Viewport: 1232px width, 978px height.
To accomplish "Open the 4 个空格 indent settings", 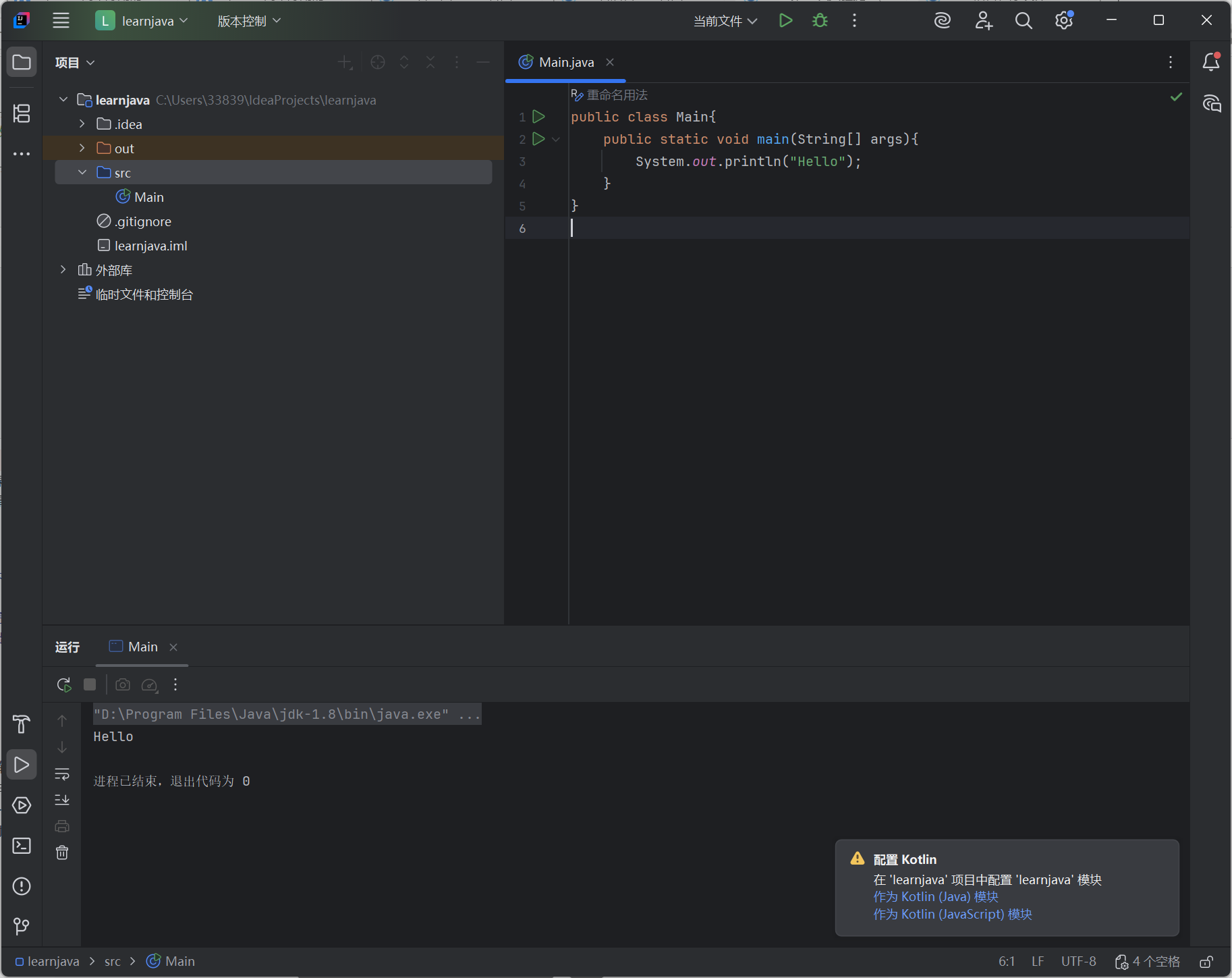I will coord(1148,962).
